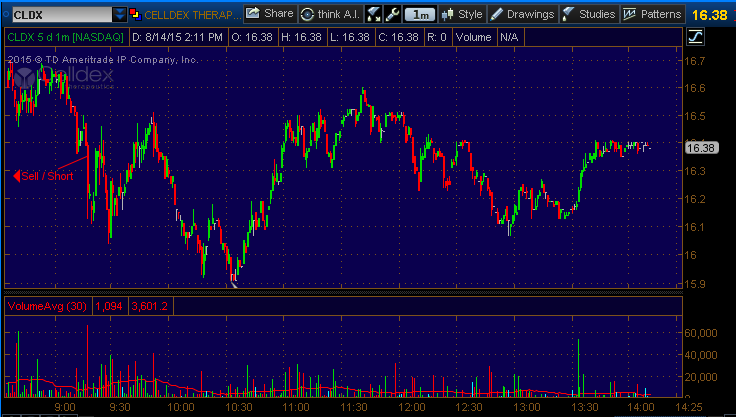
Task: Click the 12:00 time axis label
Action: tap(412, 407)
